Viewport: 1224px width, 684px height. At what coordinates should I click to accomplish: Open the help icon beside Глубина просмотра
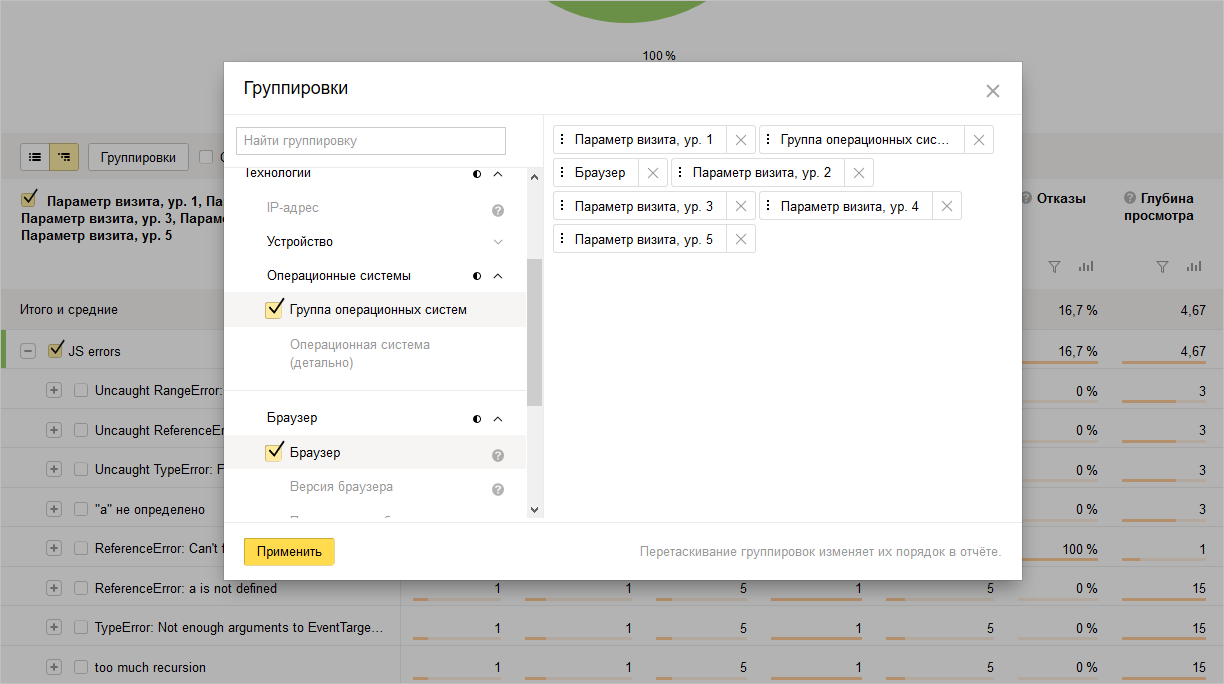[1130, 199]
